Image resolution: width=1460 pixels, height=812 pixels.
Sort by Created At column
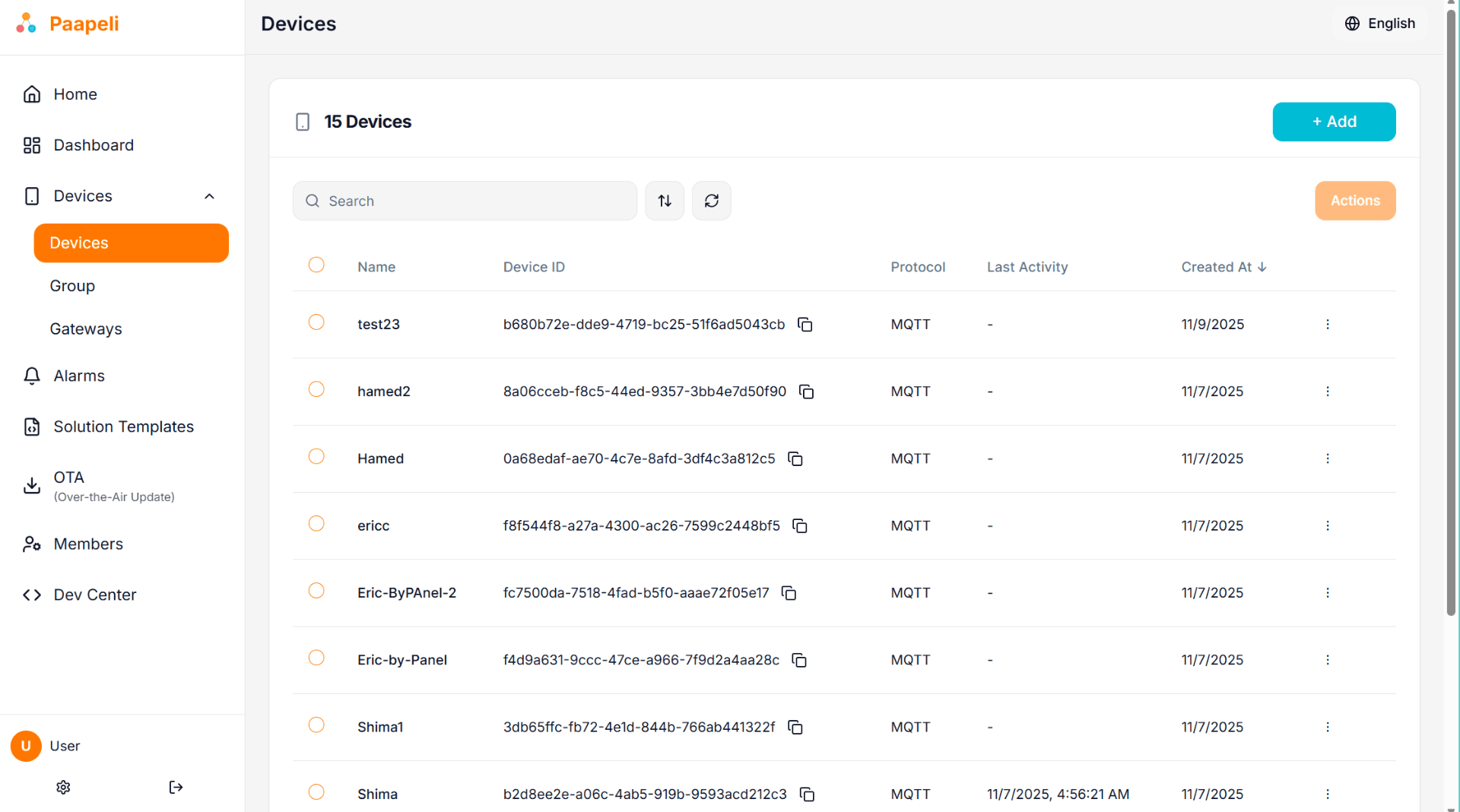coord(1223,267)
